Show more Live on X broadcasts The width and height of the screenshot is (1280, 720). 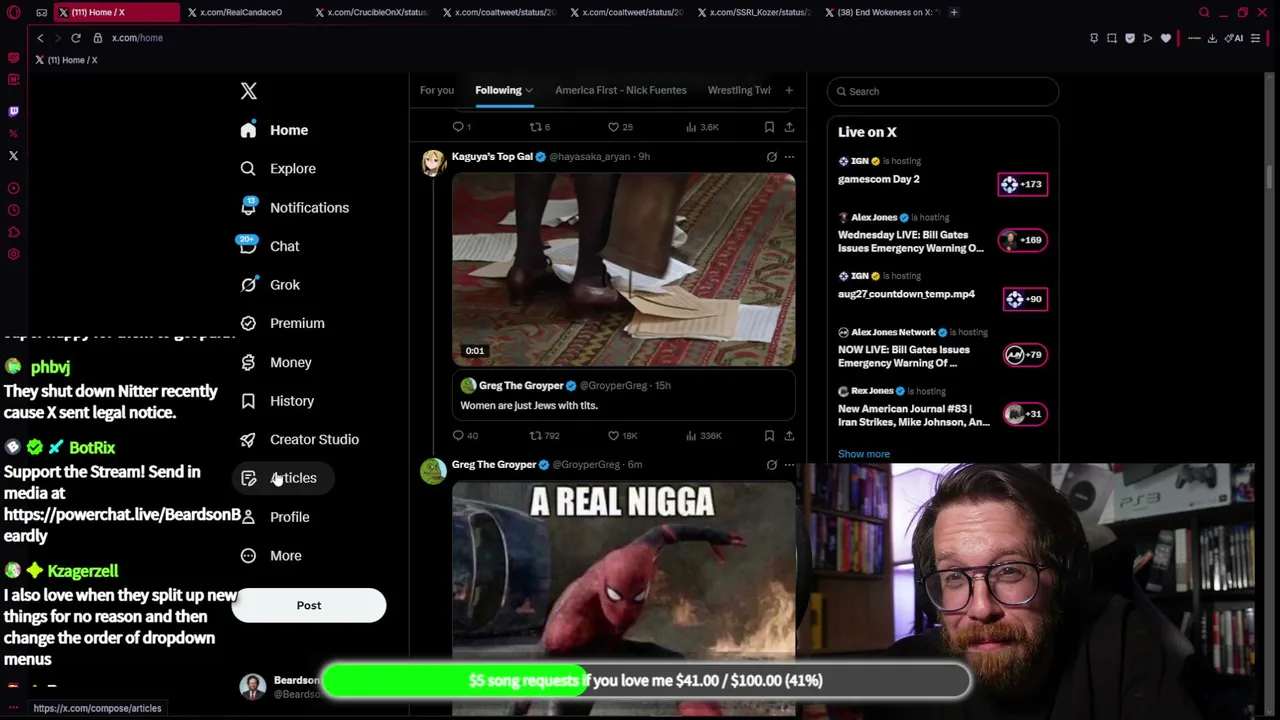tap(864, 454)
